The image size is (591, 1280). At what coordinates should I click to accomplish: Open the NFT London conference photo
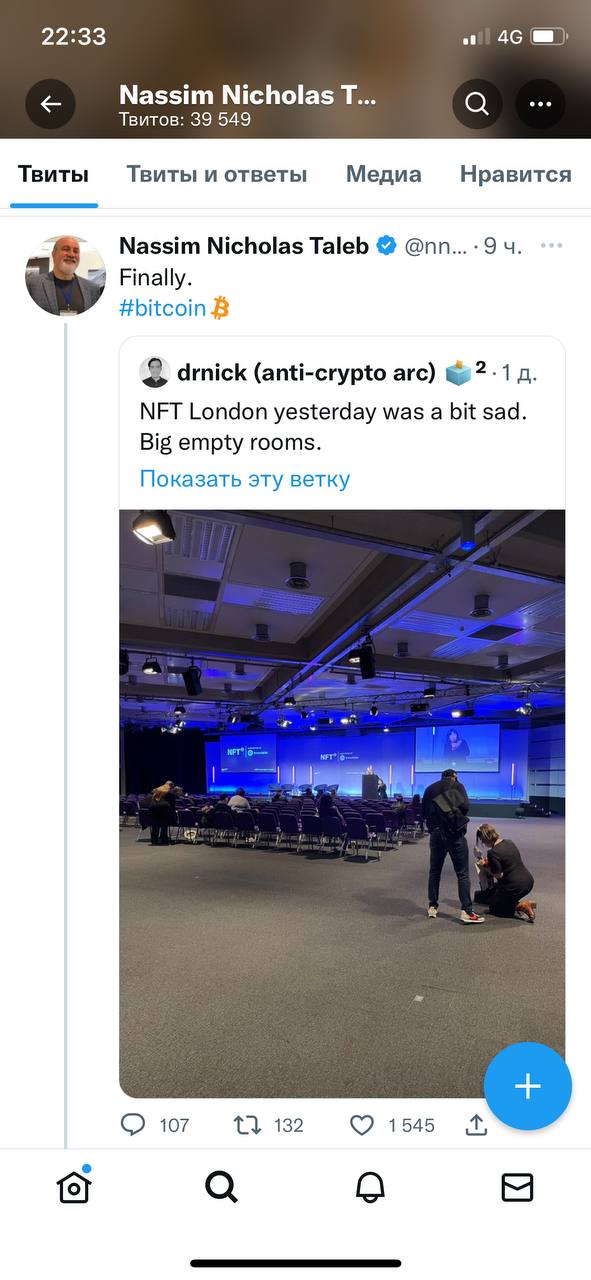click(342, 803)
